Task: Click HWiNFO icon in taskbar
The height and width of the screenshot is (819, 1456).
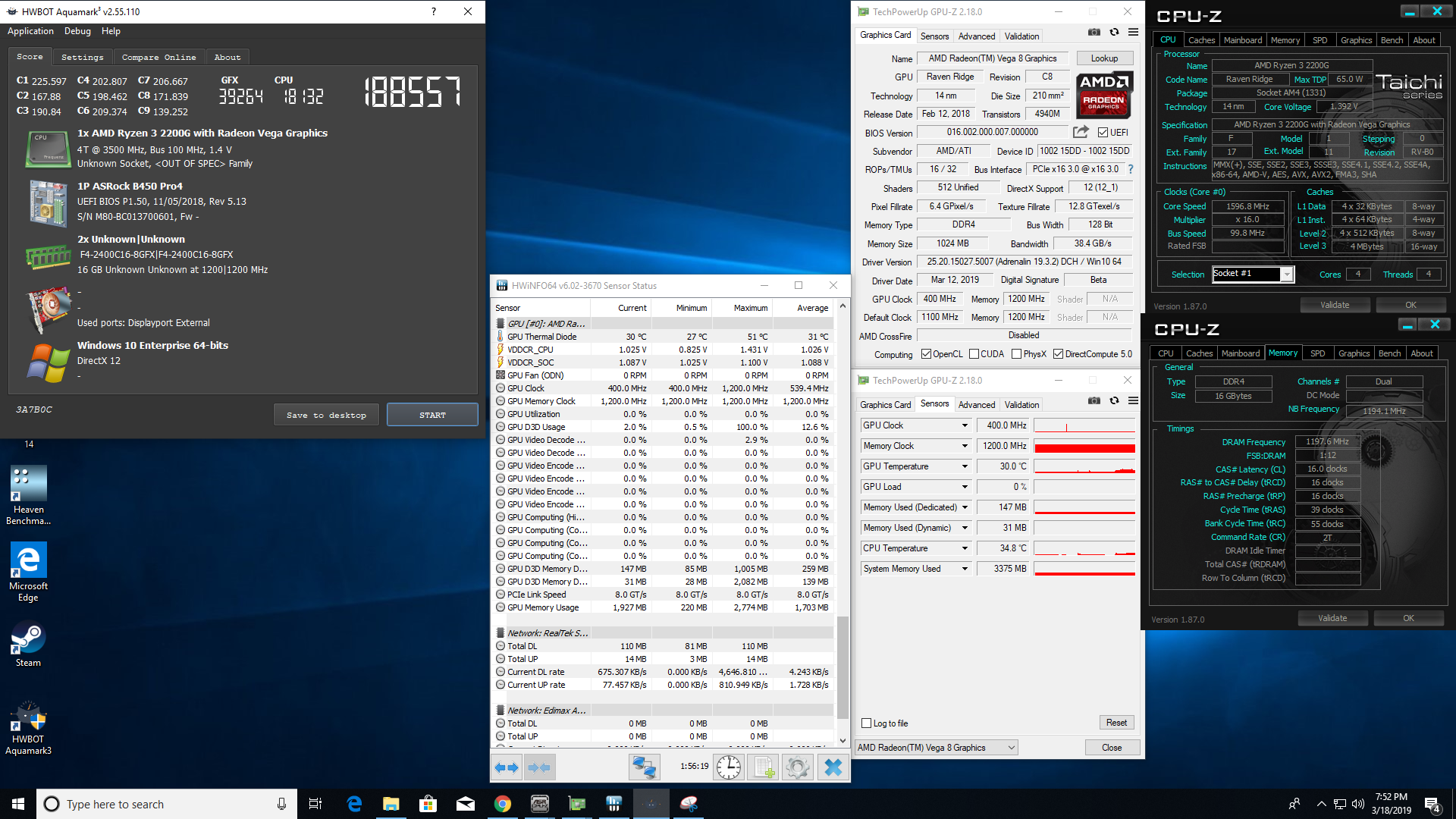Action: [614, 804]
